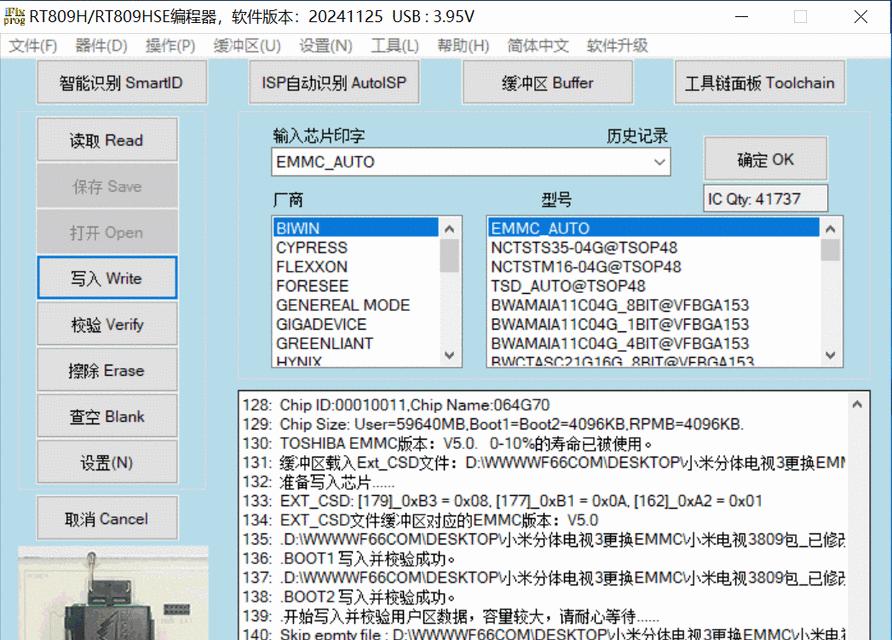Click the 取消 Cancel button
The width and height of the screenshot is (892, 640).
tap(107, 518)
